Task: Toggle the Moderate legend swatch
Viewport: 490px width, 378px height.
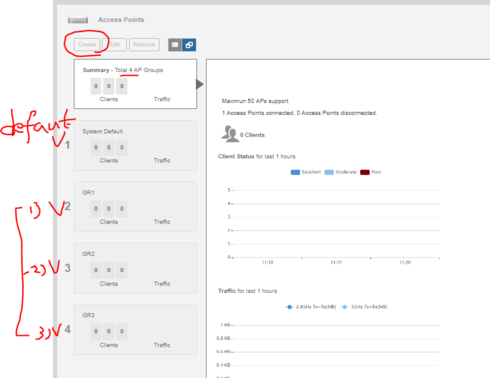Action: click(x=329, y=172)
